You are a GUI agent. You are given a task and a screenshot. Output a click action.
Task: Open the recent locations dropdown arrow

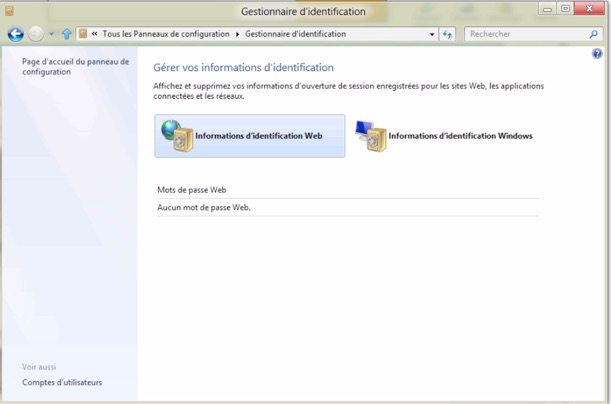(x=51, y=34)
